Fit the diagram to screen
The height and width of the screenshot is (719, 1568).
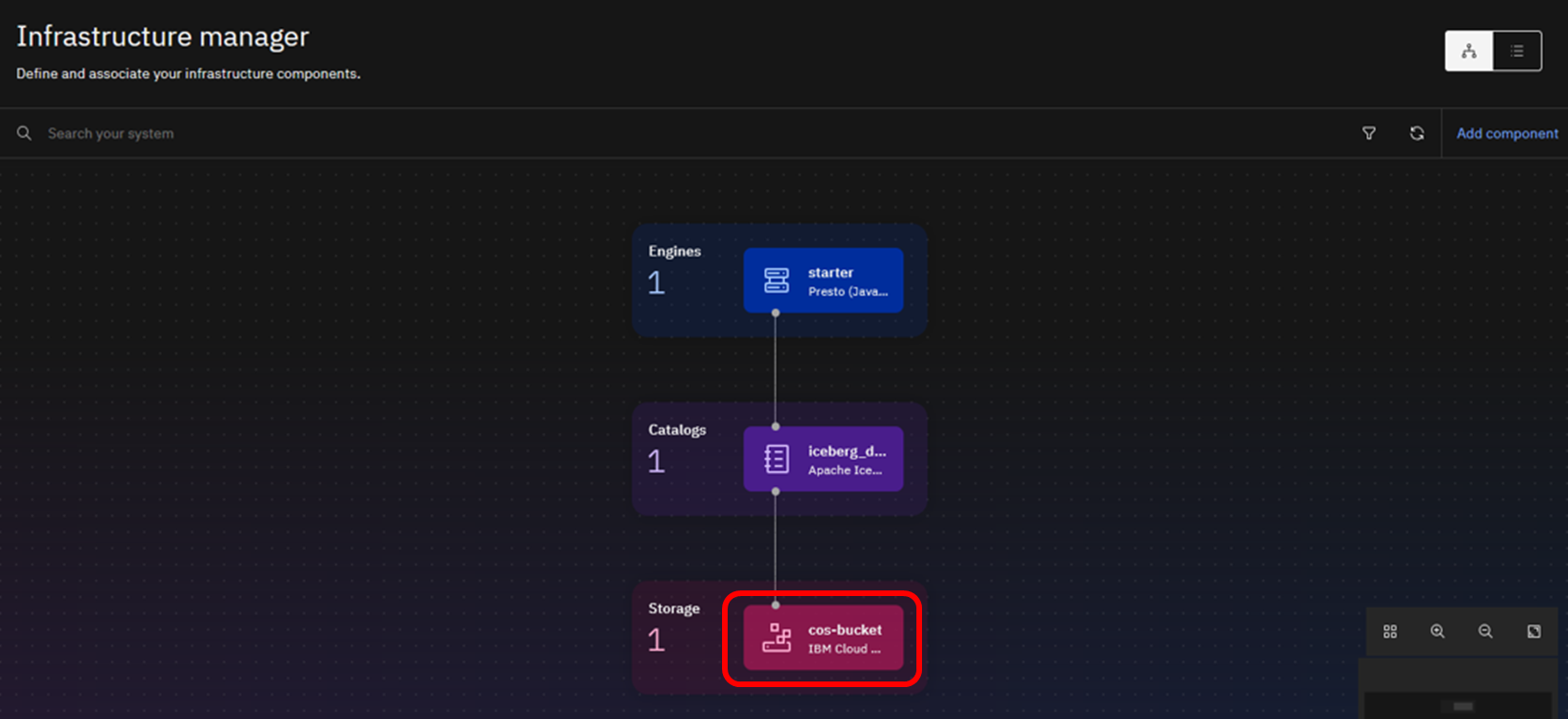(x=1533, y=632)
